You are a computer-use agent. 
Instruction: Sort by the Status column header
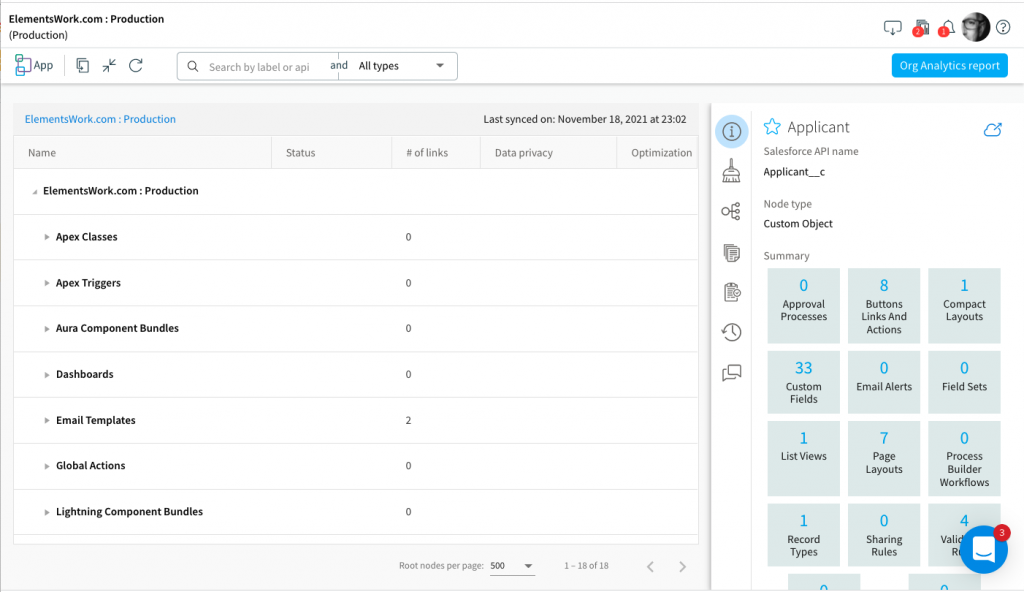(x=300, y=153)
